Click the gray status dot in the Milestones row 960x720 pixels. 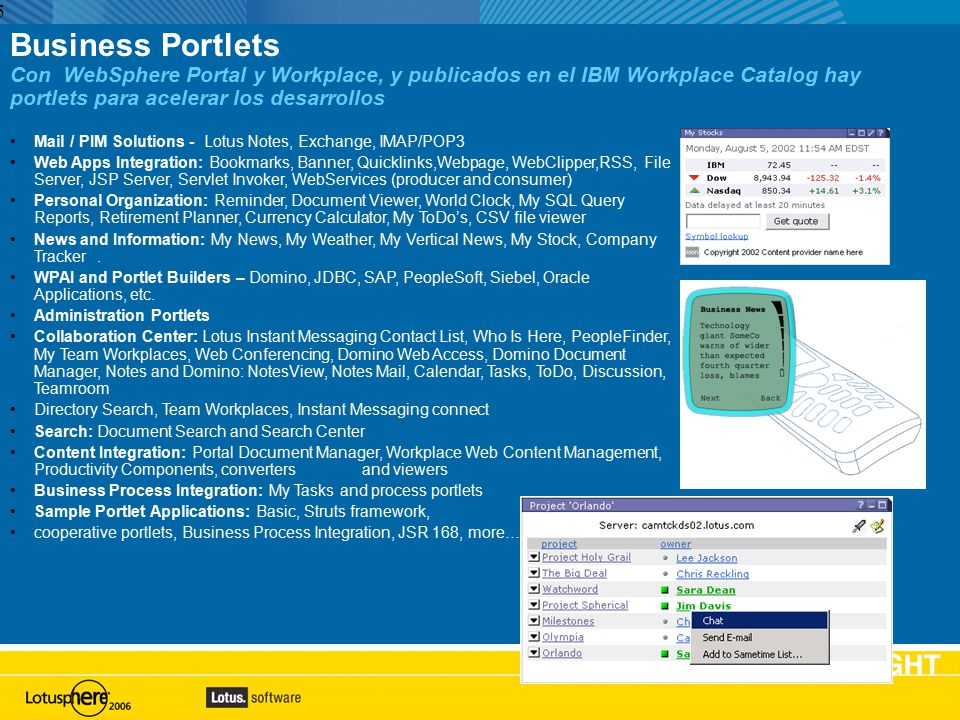point(666,621)
